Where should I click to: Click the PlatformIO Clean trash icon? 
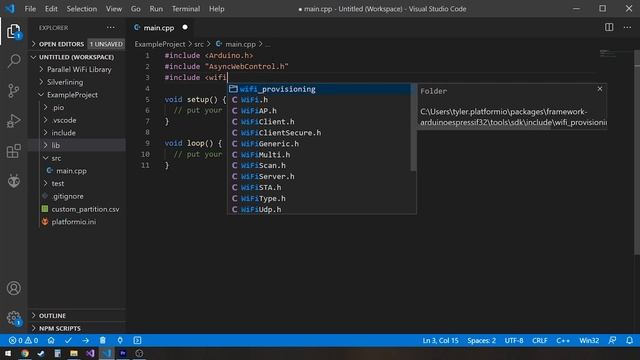[102, 340]
